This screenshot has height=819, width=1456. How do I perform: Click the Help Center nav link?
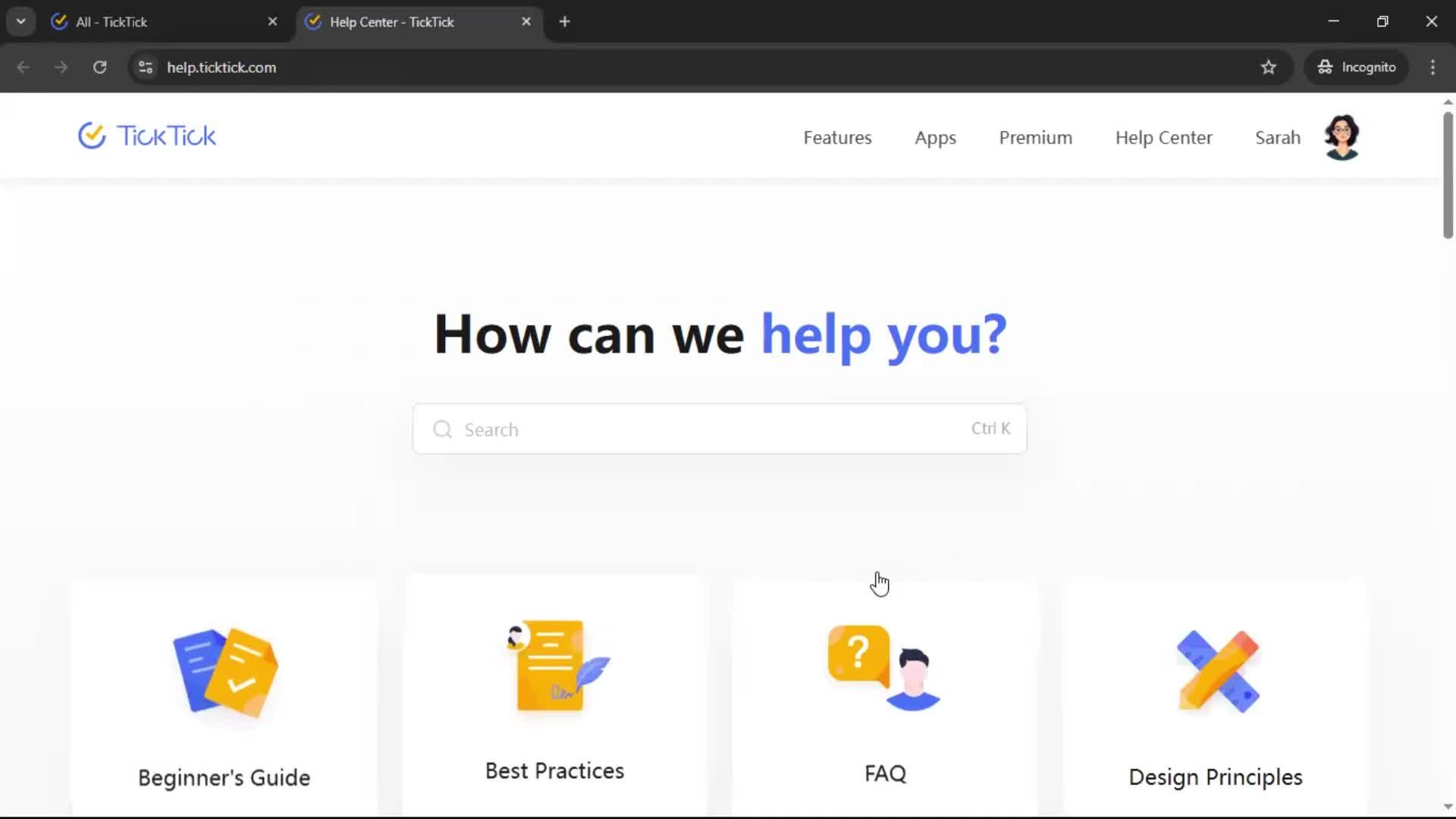pos(1163,138)
